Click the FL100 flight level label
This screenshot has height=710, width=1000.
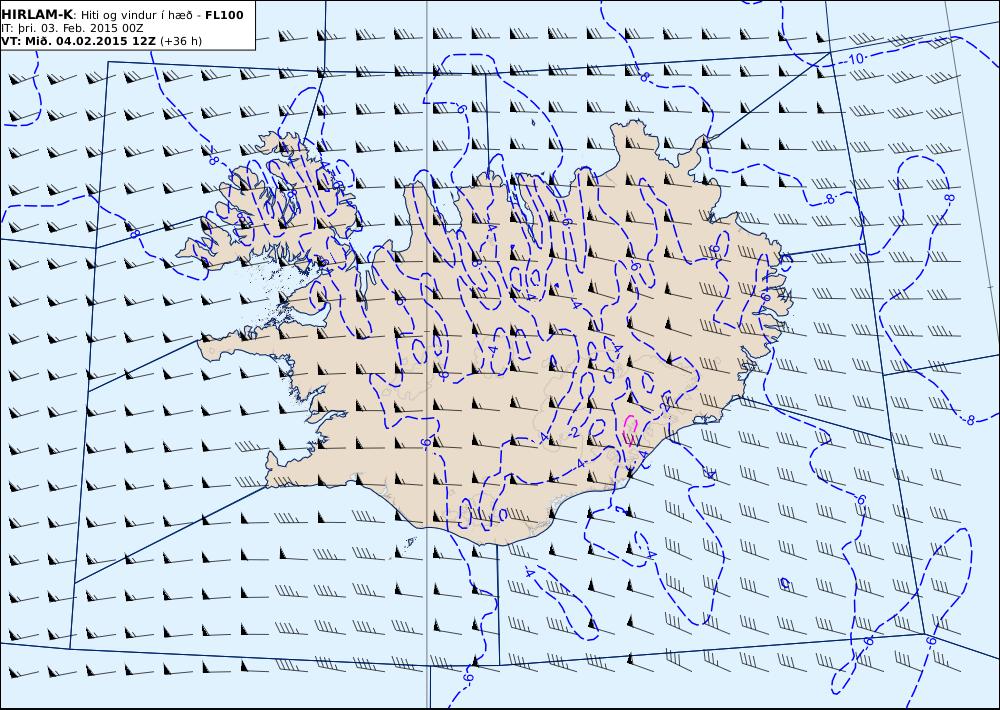224,15
